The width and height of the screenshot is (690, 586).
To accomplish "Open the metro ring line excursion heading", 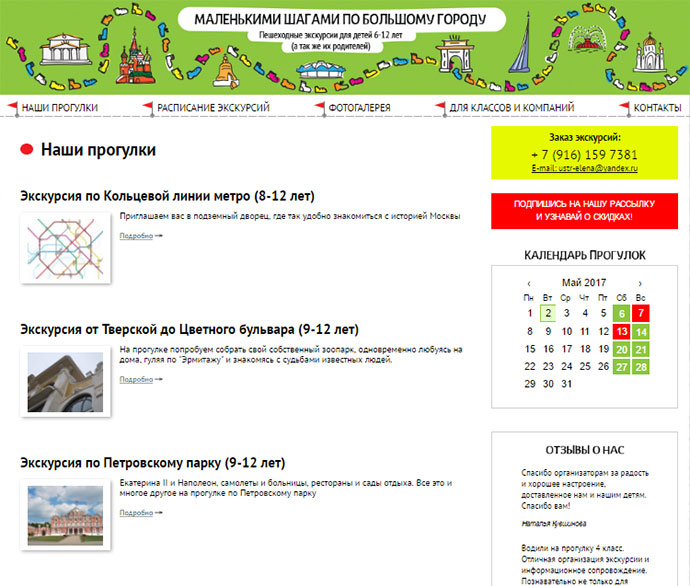I will coord(167,196).
